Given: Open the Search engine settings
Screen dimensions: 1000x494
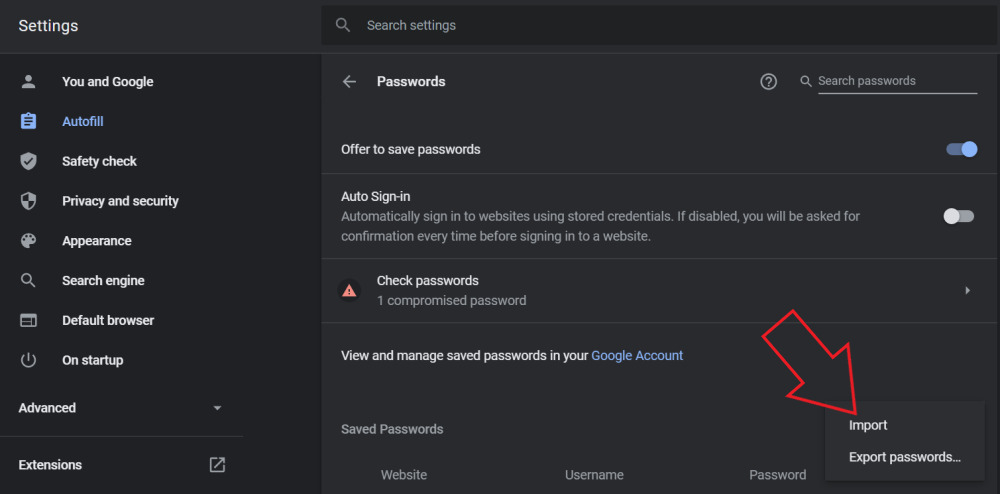Looking at the screenshot, I should pyautogui.click(x=103, y=281).
